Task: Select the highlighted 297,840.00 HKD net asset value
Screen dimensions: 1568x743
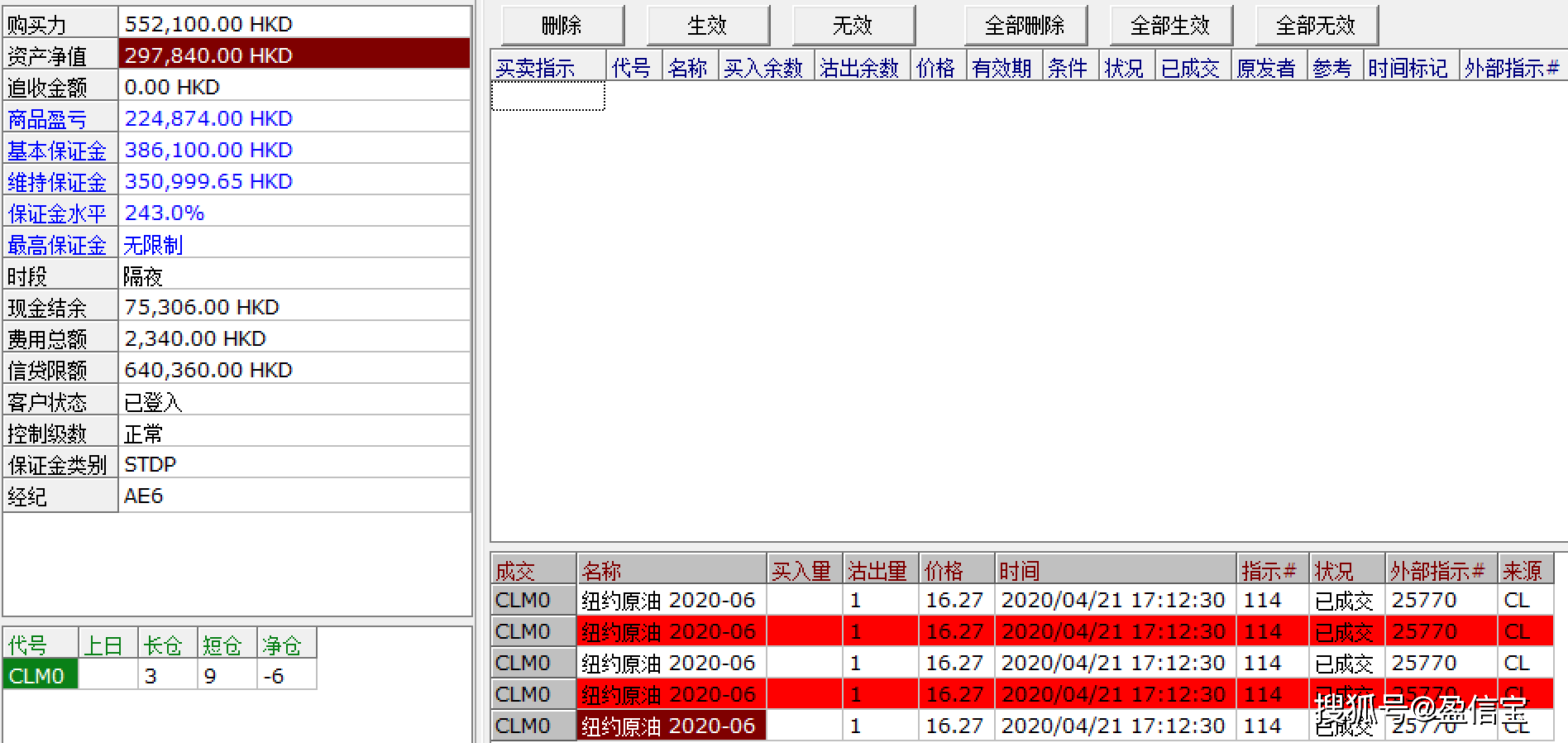Action: [x=294, y=55]
